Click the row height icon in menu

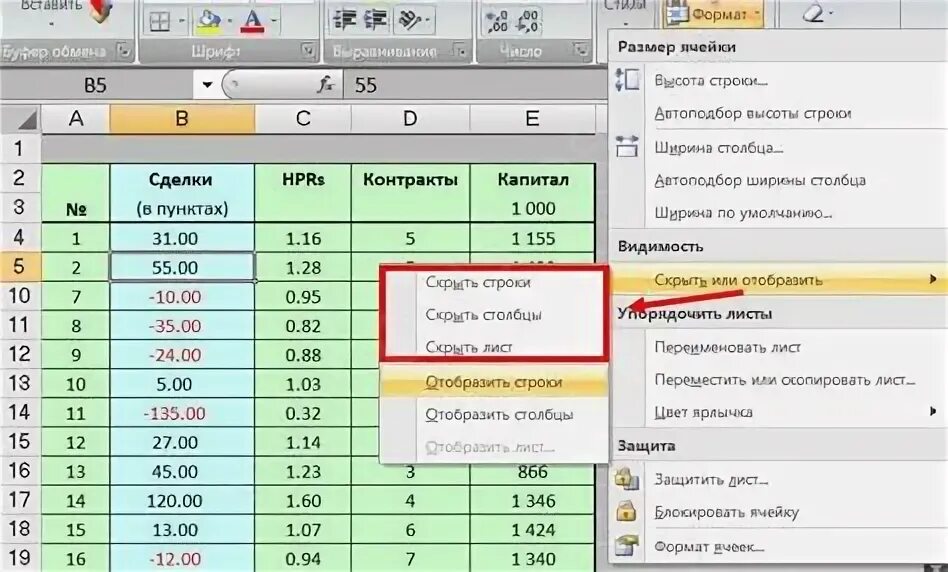(627, 80)
